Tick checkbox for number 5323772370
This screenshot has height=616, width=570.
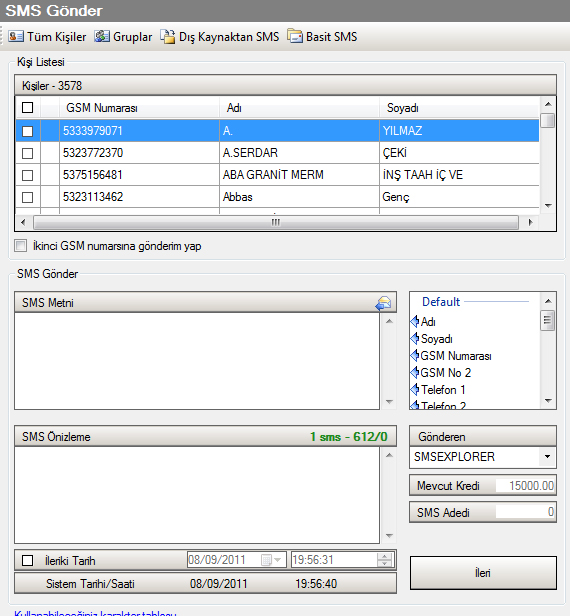(x=27, y=153)
